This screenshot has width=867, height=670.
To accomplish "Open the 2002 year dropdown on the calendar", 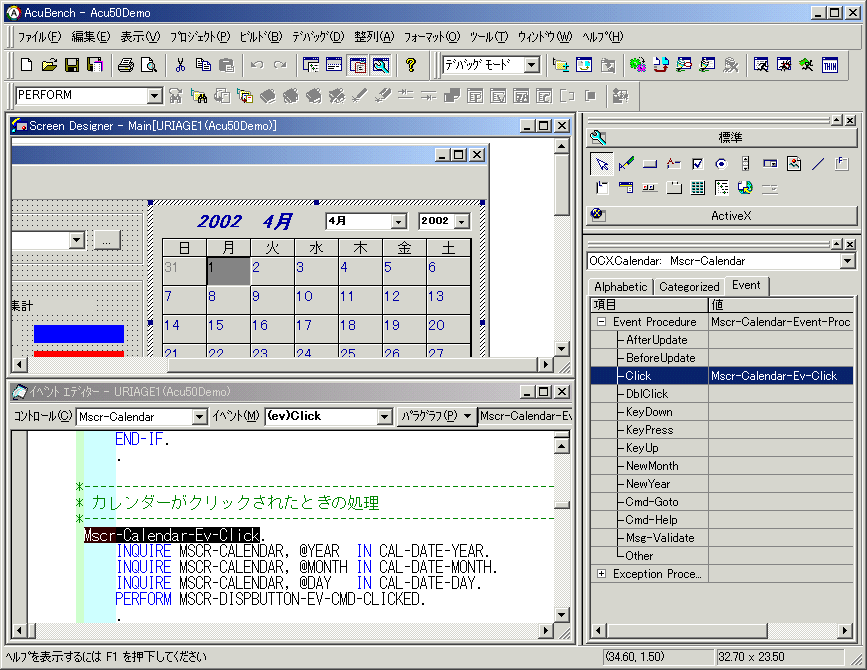I will click(462, 221).
